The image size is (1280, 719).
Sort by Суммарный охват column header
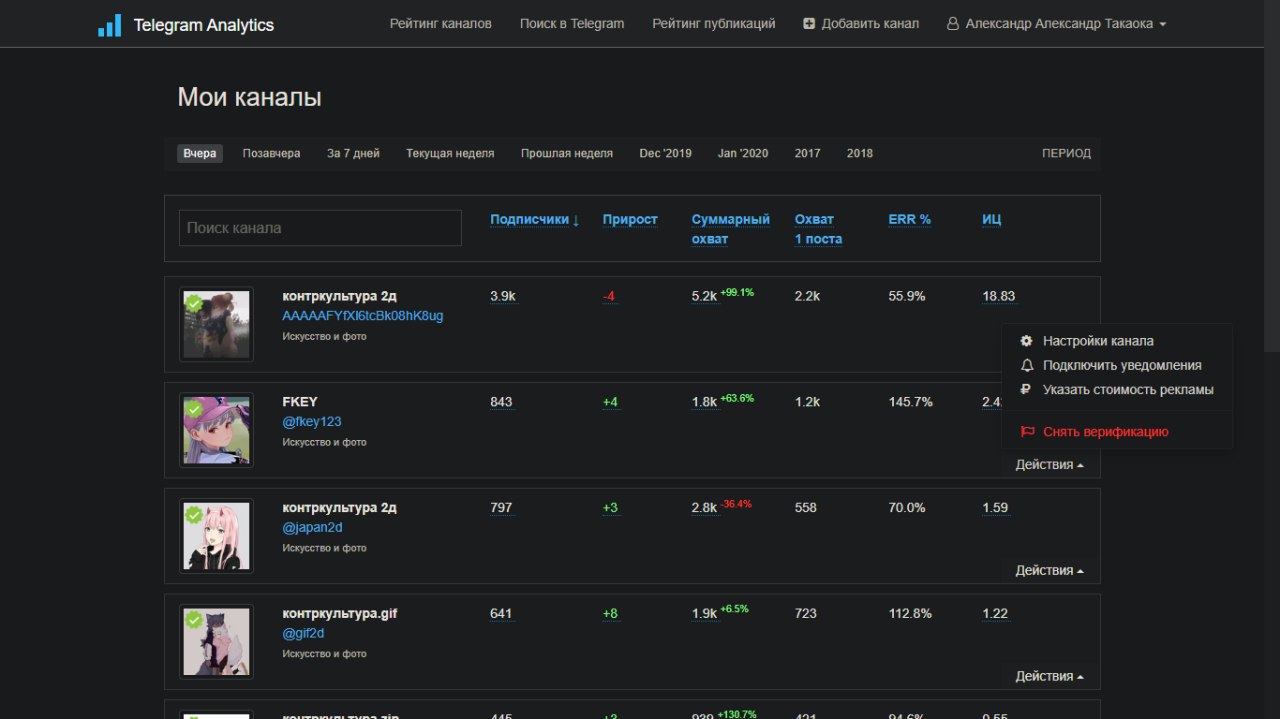731,229
